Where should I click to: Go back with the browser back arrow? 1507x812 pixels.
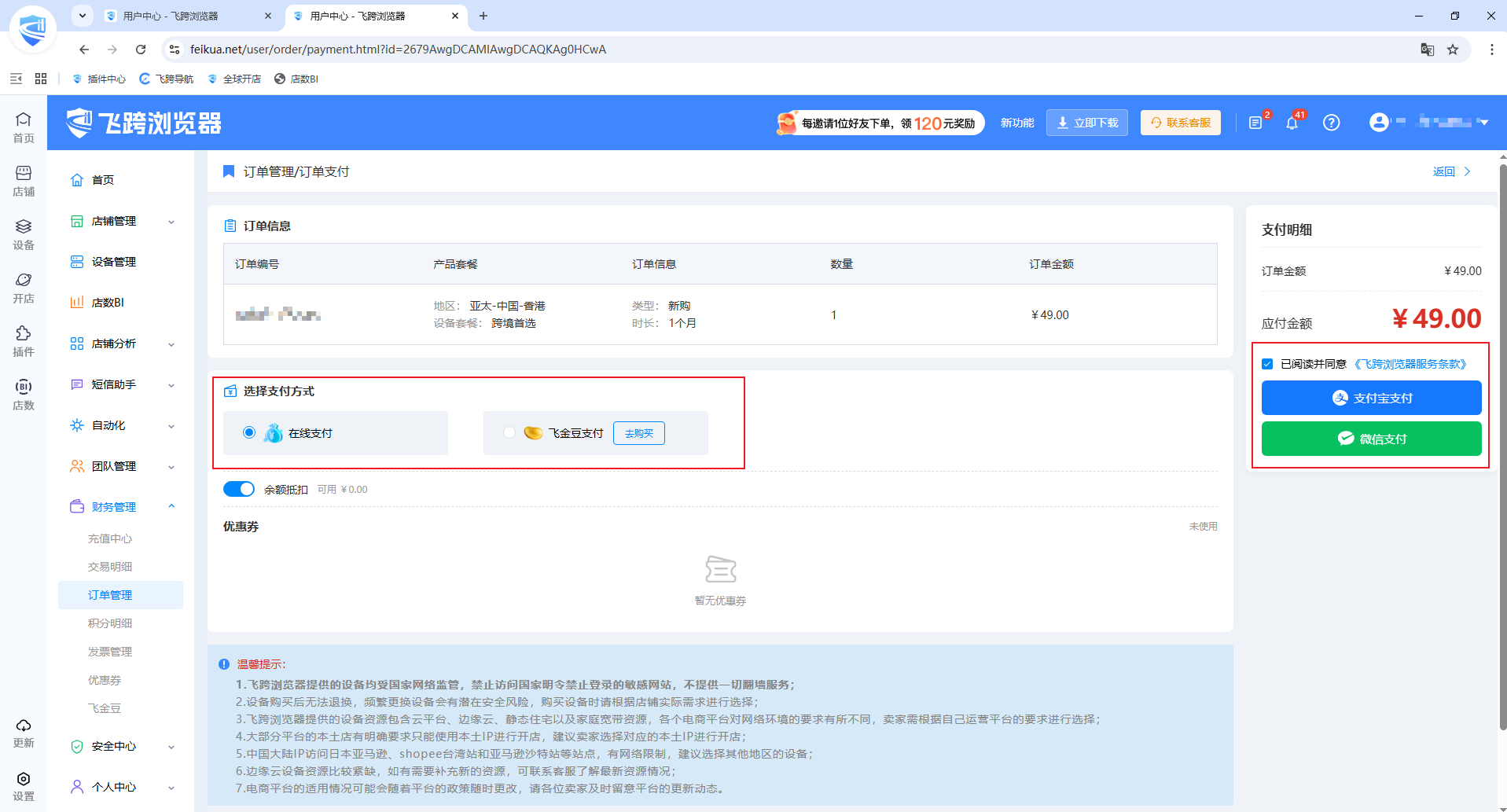pyautogui.click(x=84, y=50)
